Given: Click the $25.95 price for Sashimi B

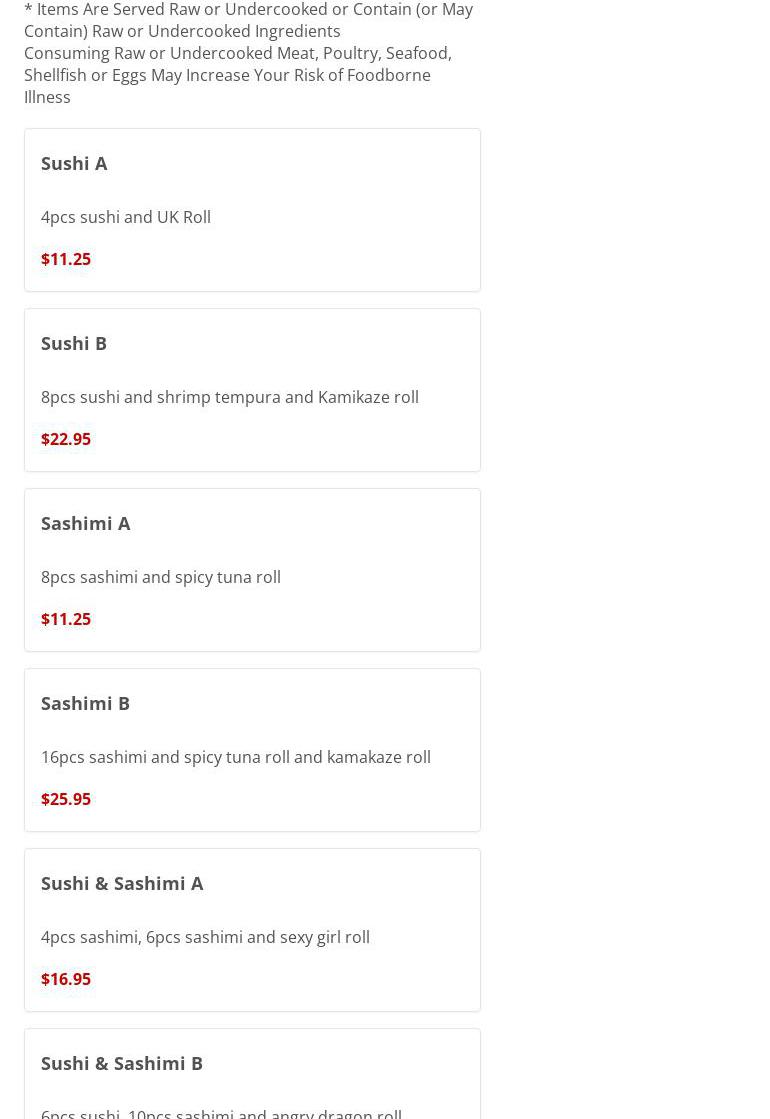Looking at the screenshot, I should point(66,799).
